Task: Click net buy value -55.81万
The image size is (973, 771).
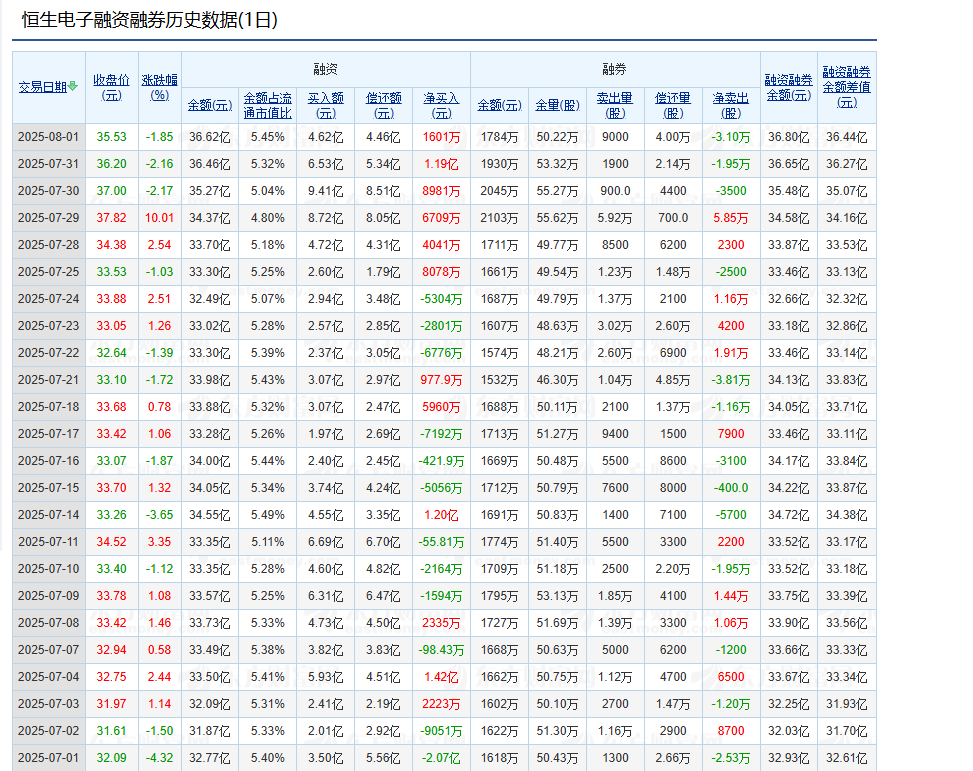Action: coord(441,542)
